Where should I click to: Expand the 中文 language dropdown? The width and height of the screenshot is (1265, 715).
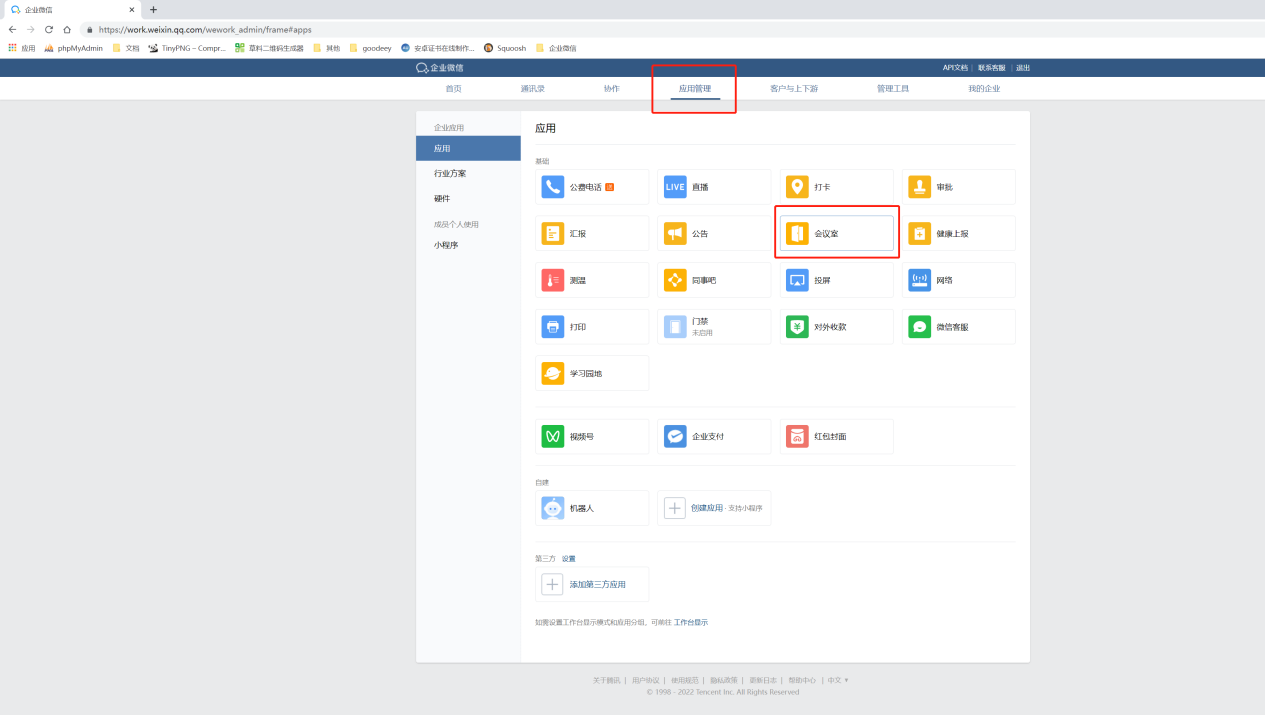pyautogui.click(x=838, y=680)
